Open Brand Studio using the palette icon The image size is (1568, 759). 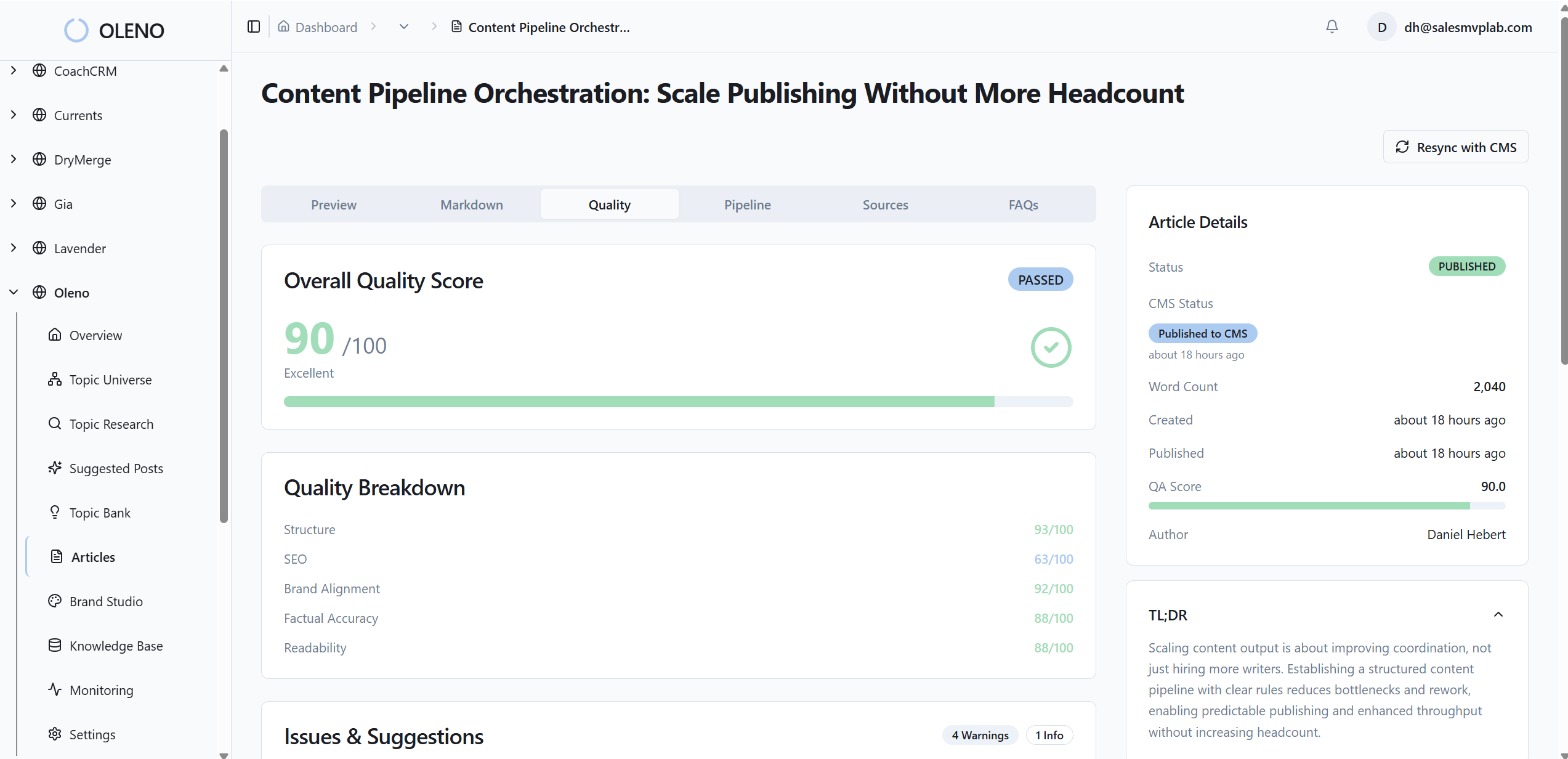pos(54,601)
